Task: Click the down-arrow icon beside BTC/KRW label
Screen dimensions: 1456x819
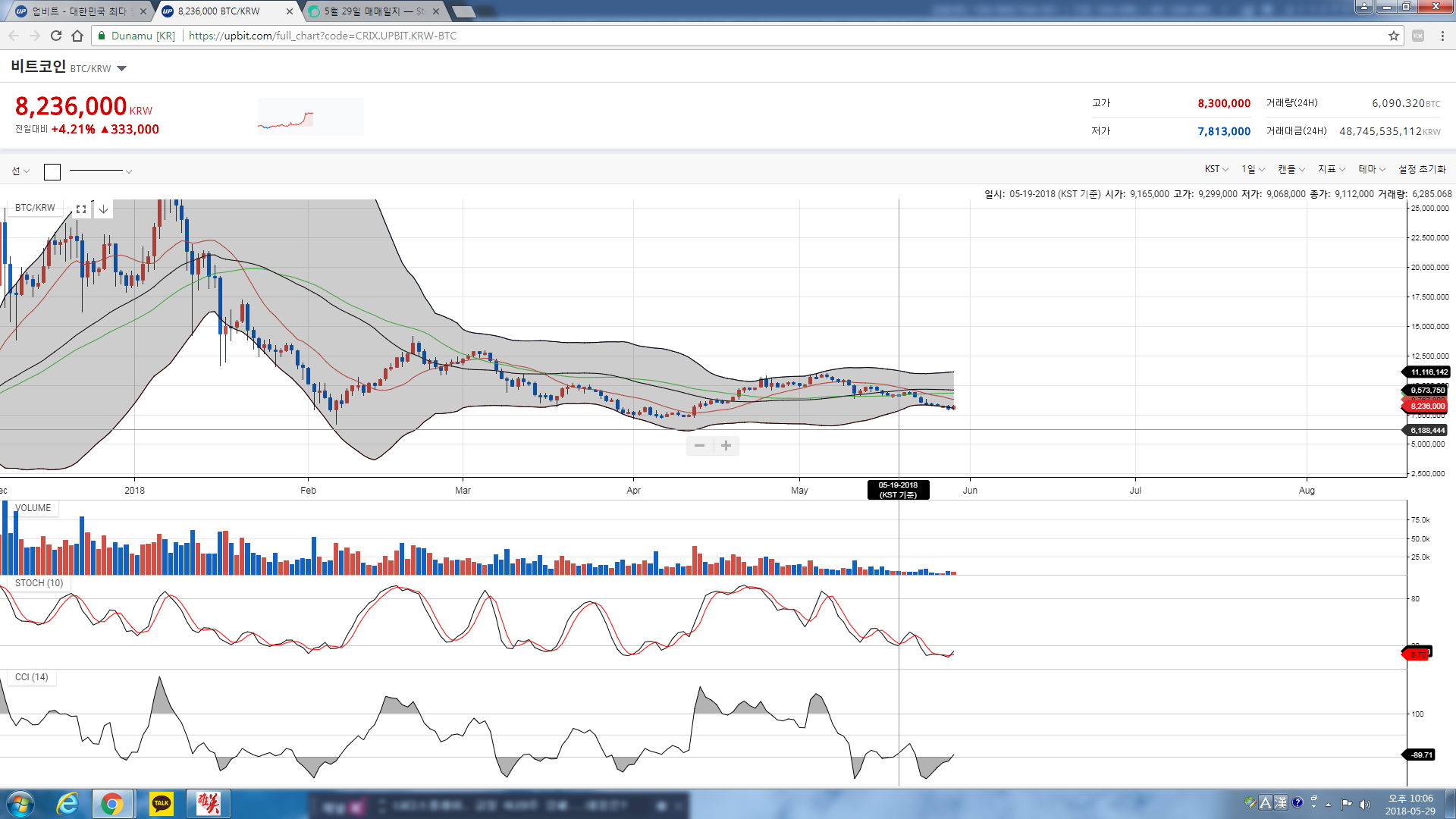Action: [x=104, y=209]
